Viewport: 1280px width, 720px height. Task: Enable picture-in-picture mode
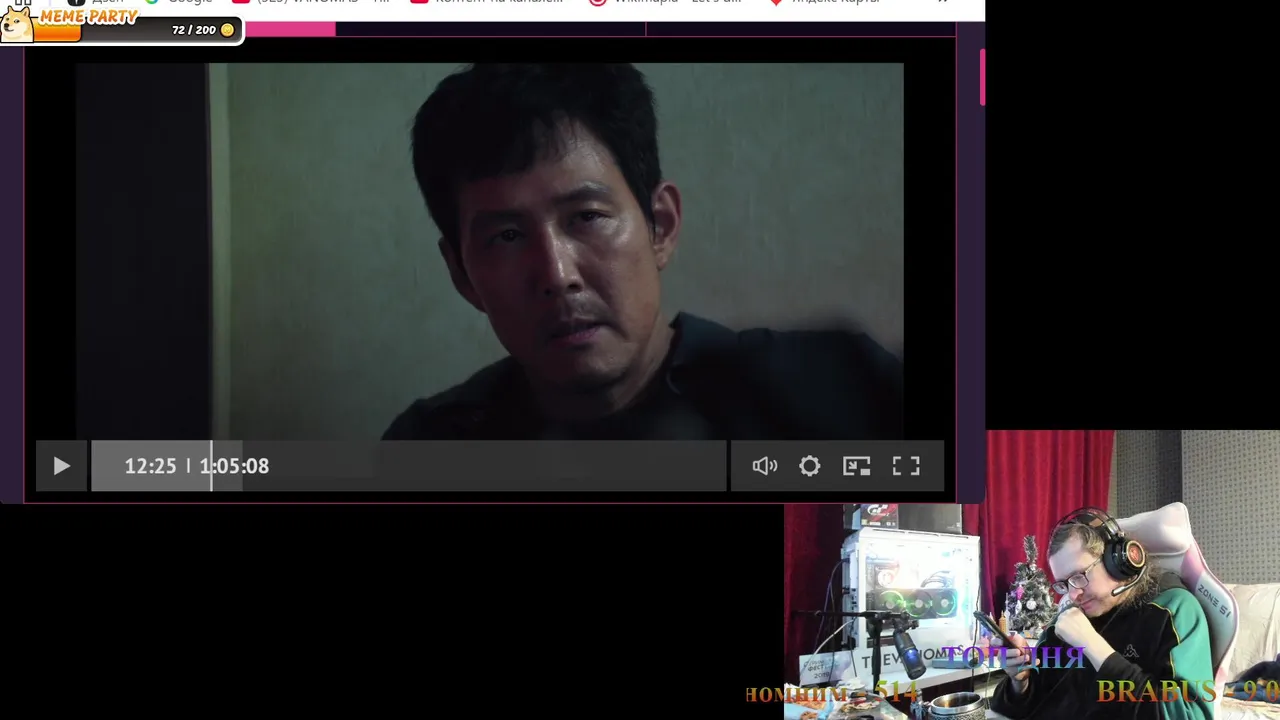tap(857, 466)
